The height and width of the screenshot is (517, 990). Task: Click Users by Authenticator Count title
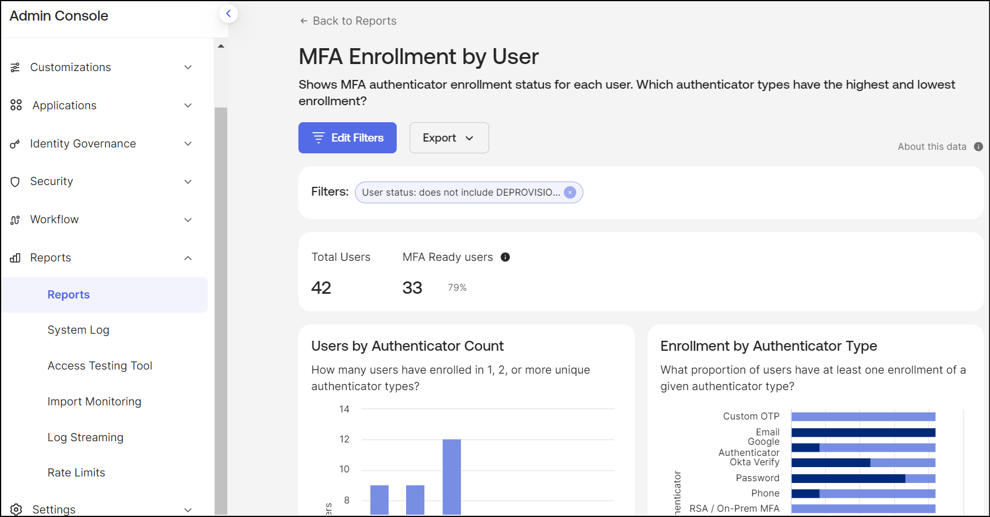tap(407, 346)
